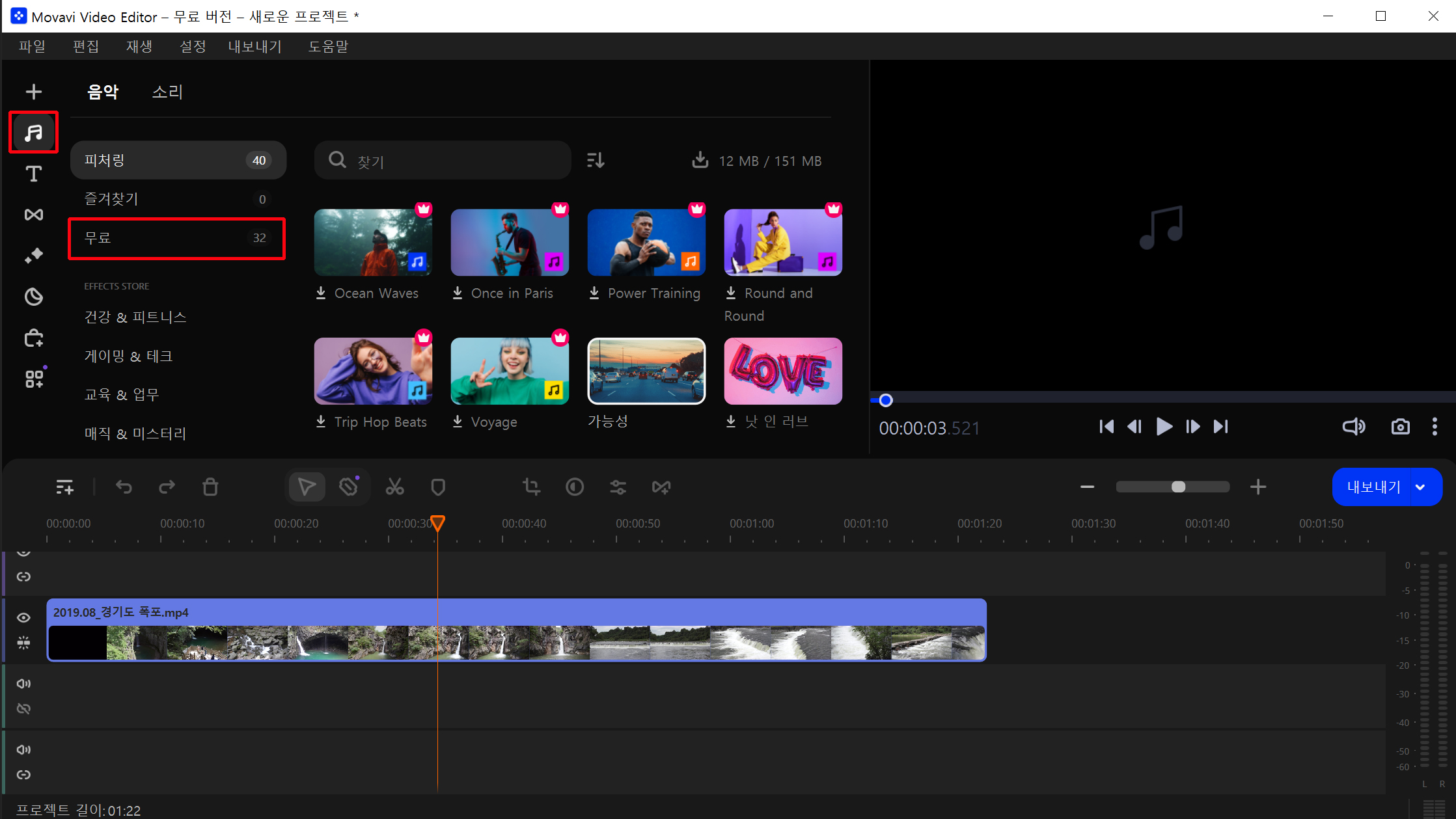Open 건강 & 피트니스 store category
This screenshot has height=819, width=1456.
click(135, 317)
